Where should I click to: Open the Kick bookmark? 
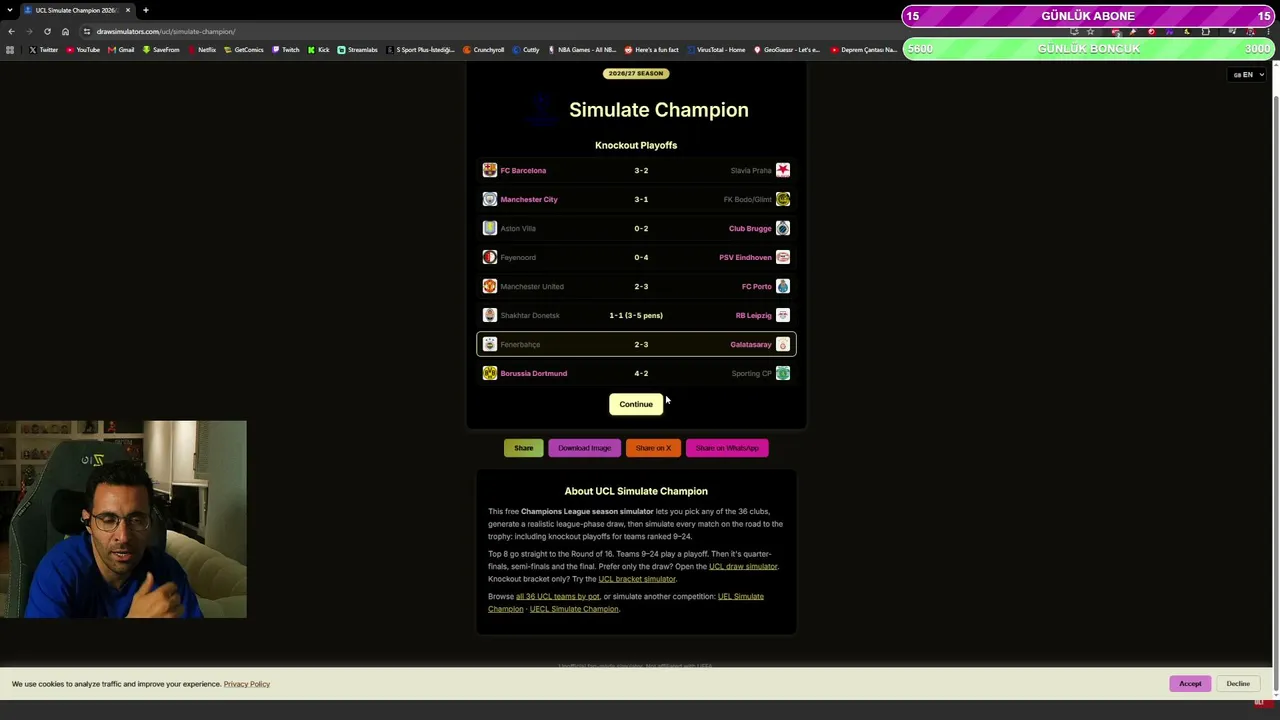point(319,50)
